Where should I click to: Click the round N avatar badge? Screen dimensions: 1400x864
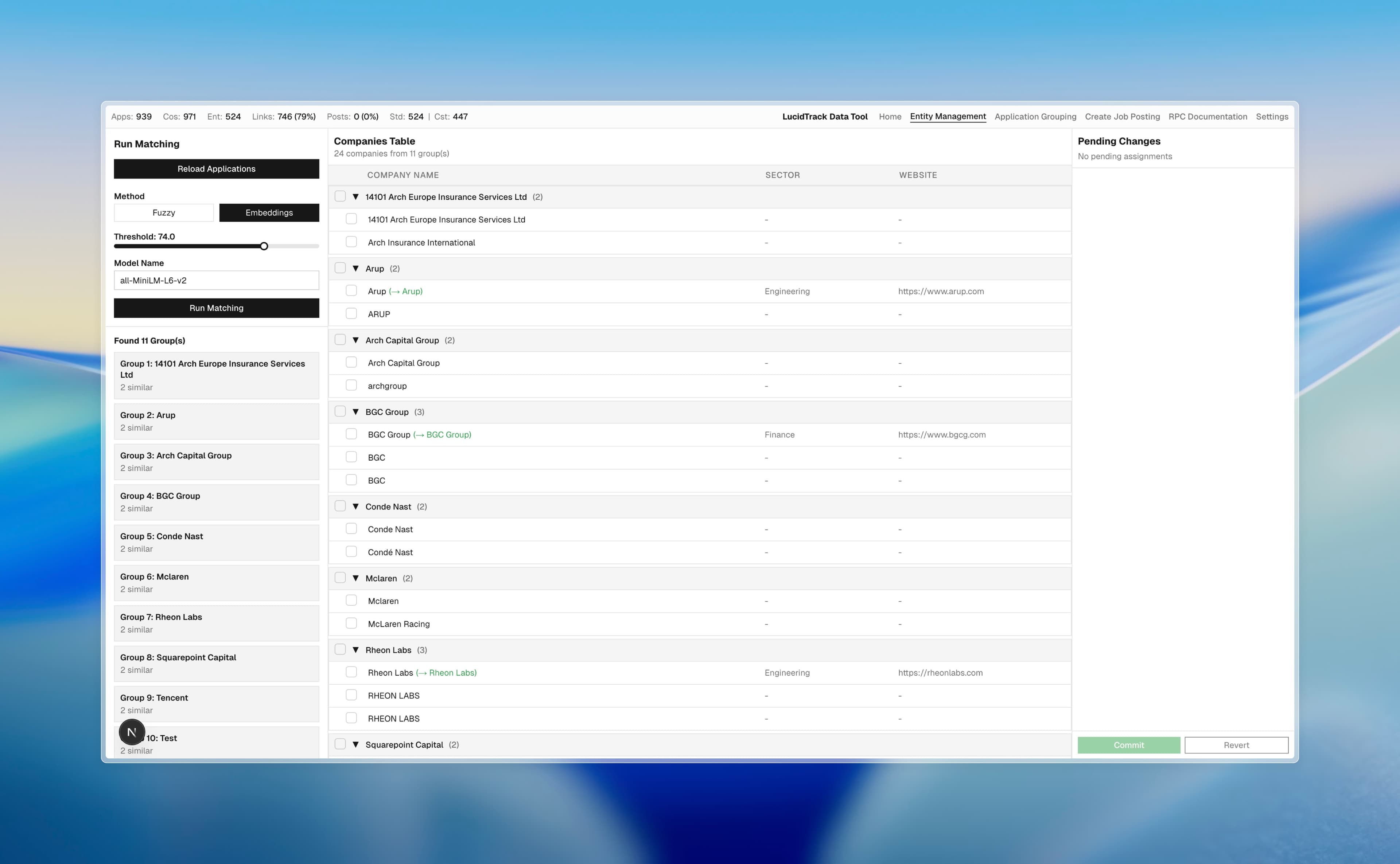coord(132,732)
